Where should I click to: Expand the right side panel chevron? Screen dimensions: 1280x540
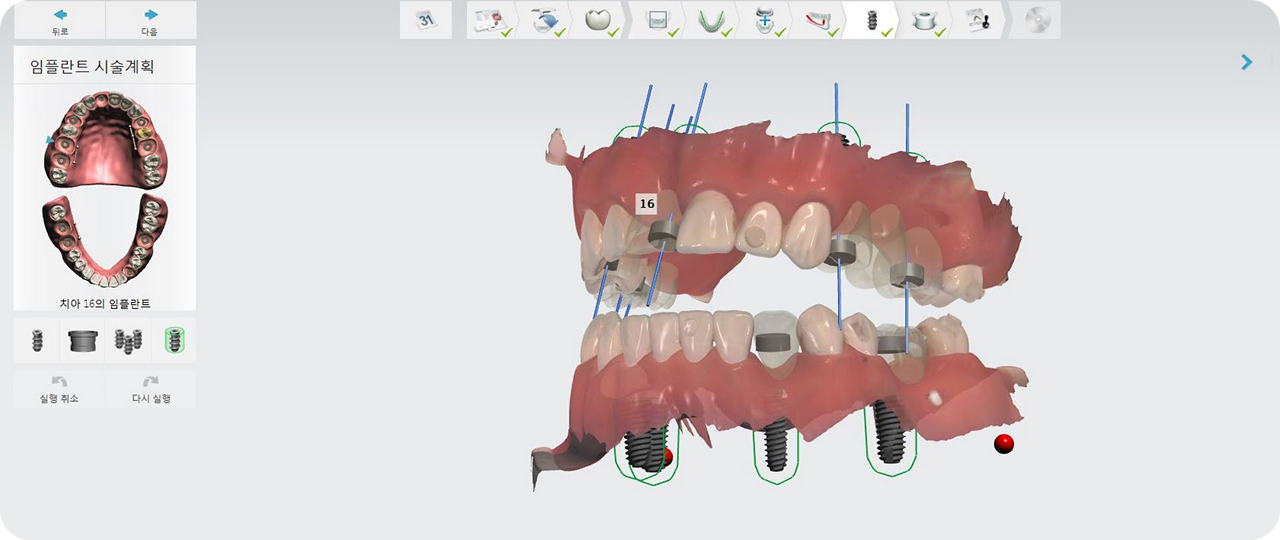[x=1246, y=62]
